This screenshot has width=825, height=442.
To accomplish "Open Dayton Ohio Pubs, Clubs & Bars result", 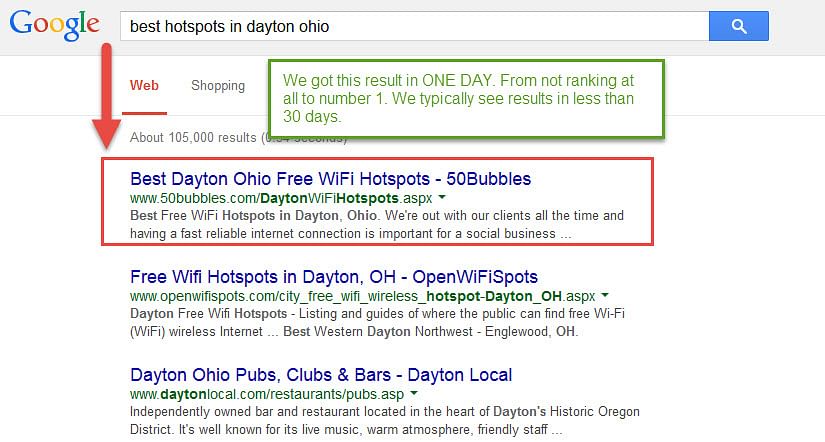I will (321, 375).
